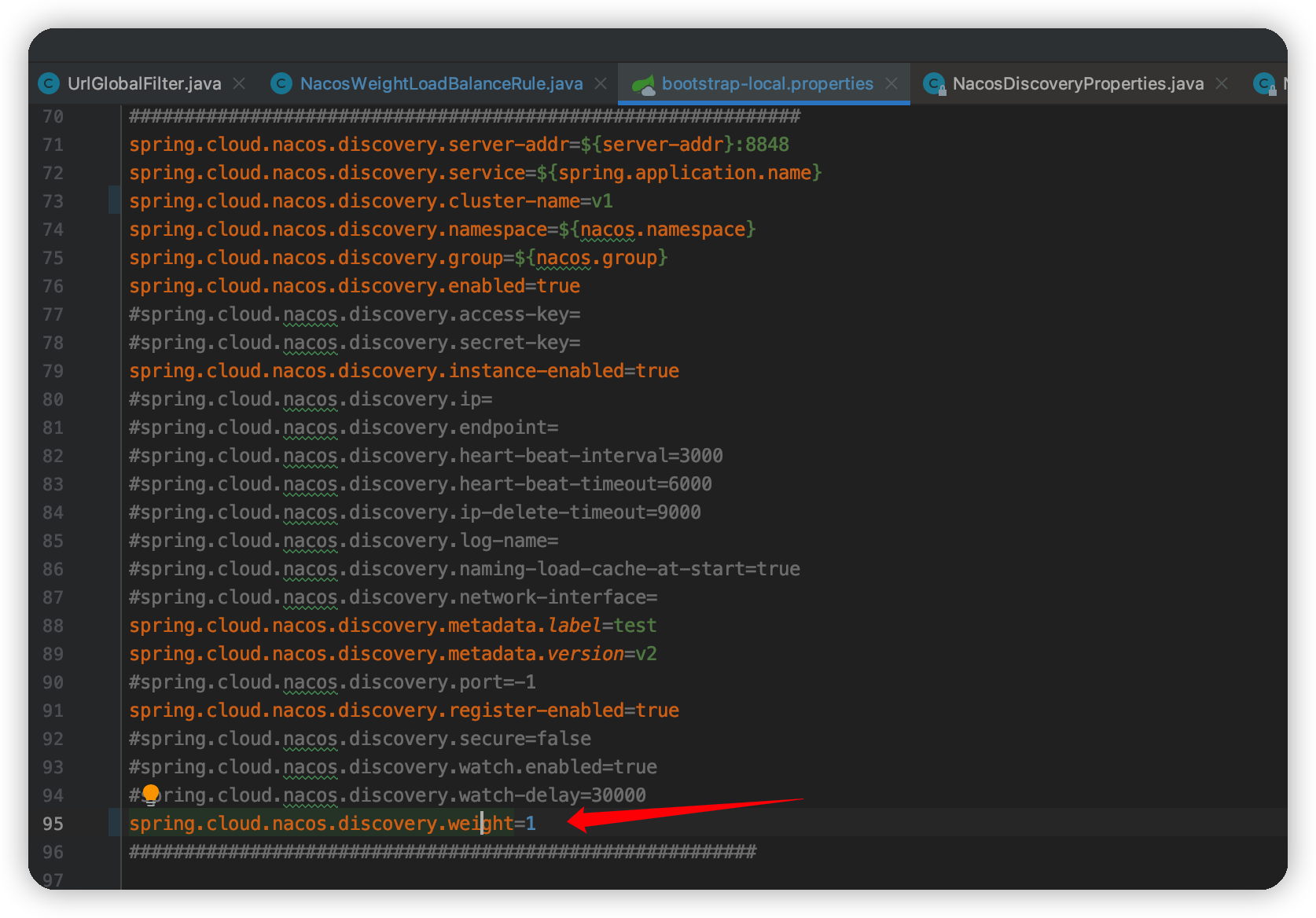This screenshot has width=1316, height=918.
Task: Click the commented network-interface= line
Action: [393, 597]
